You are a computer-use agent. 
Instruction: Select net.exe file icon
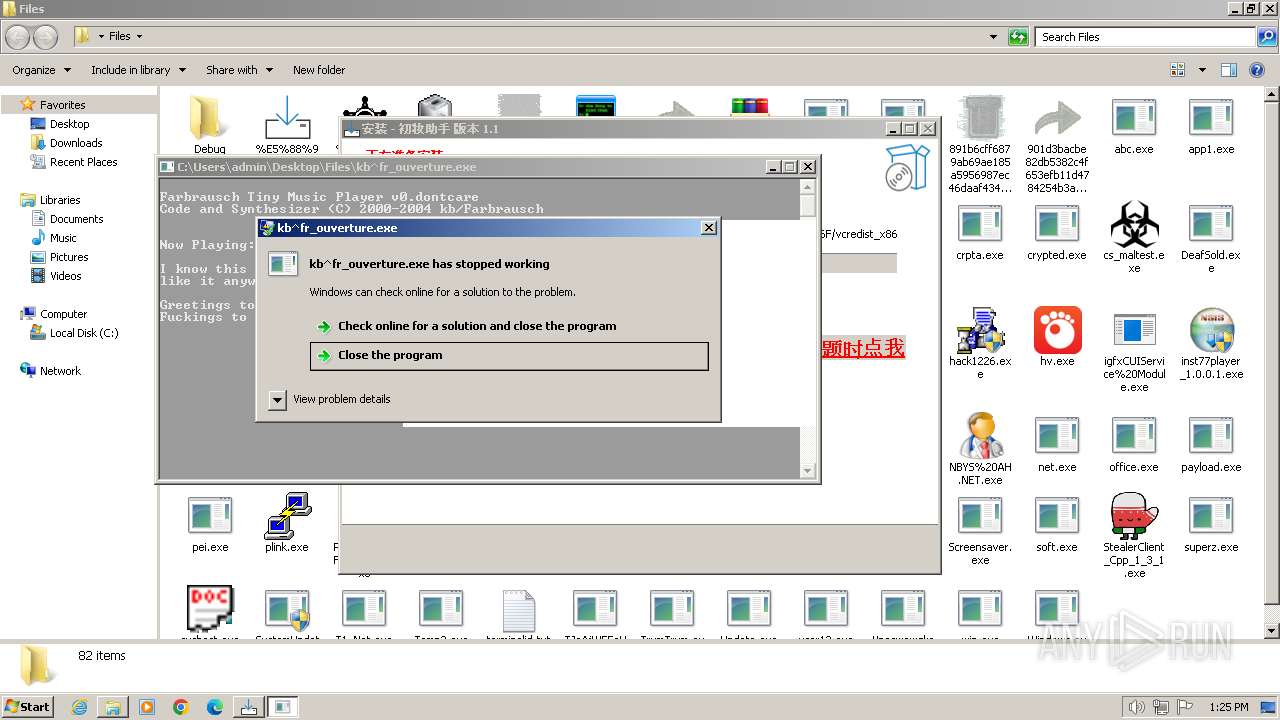[1057, 445]
